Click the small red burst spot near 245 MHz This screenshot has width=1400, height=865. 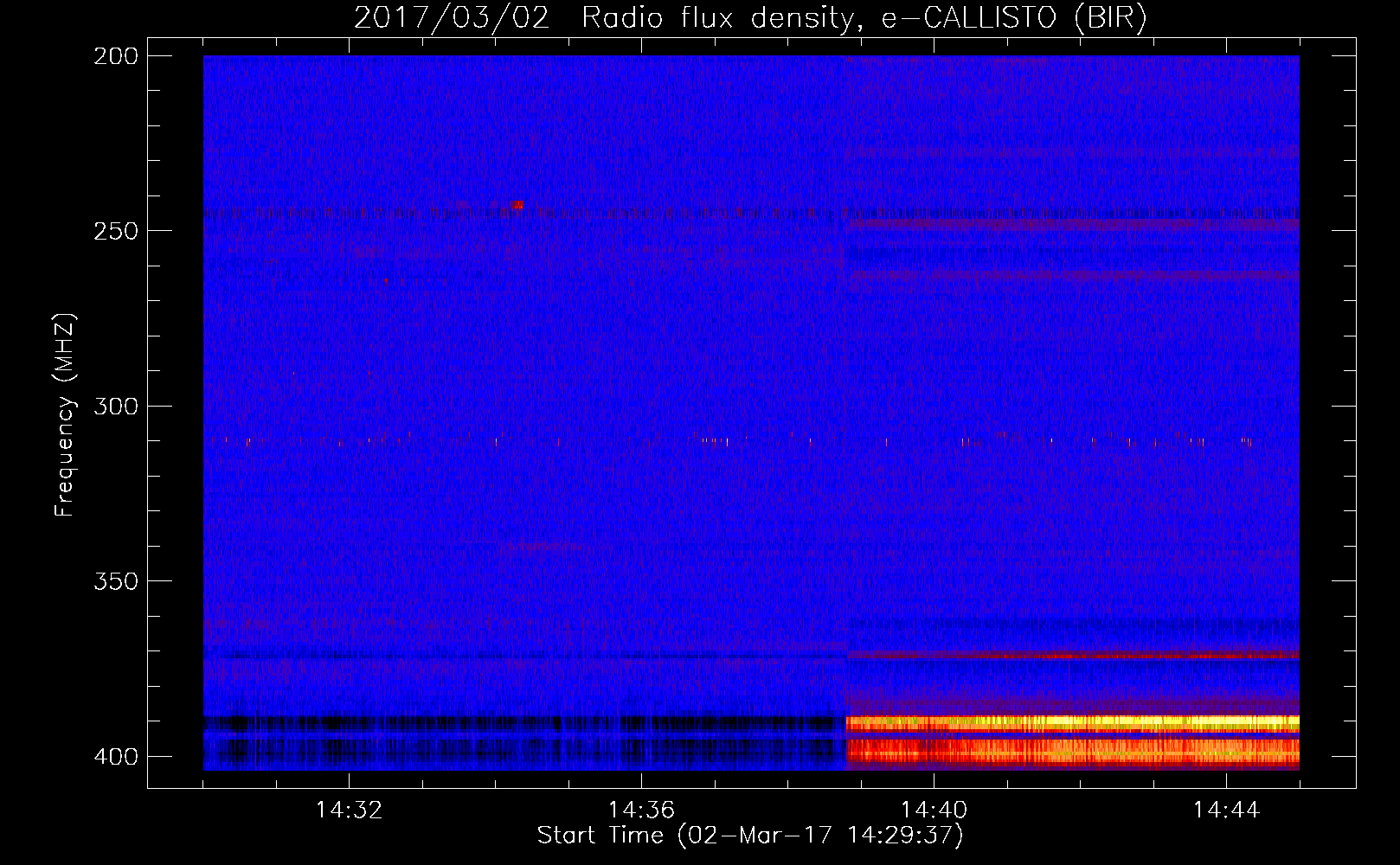[517, 205]
